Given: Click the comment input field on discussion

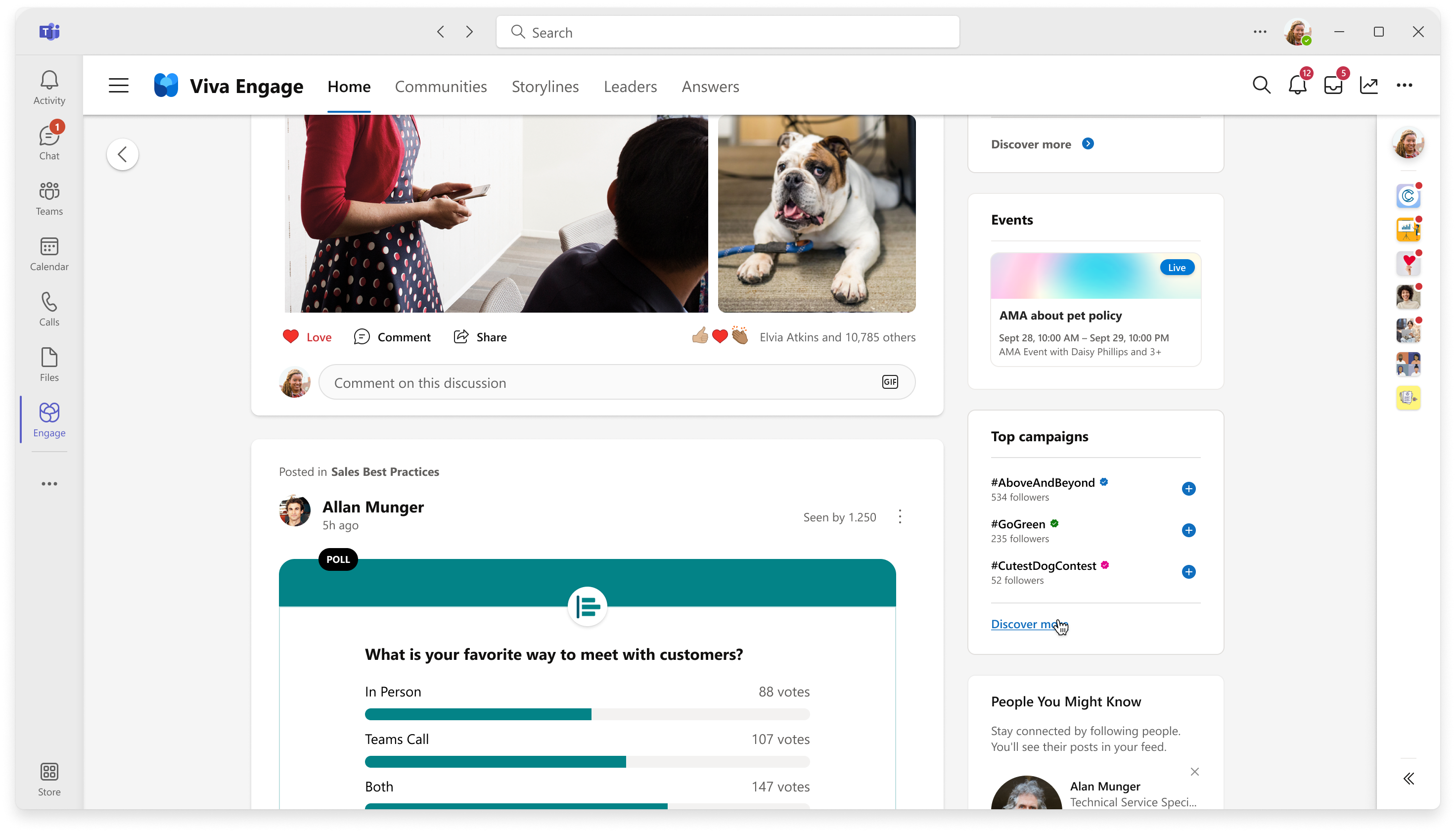Looking at the screenshot, I should point(617,382).
